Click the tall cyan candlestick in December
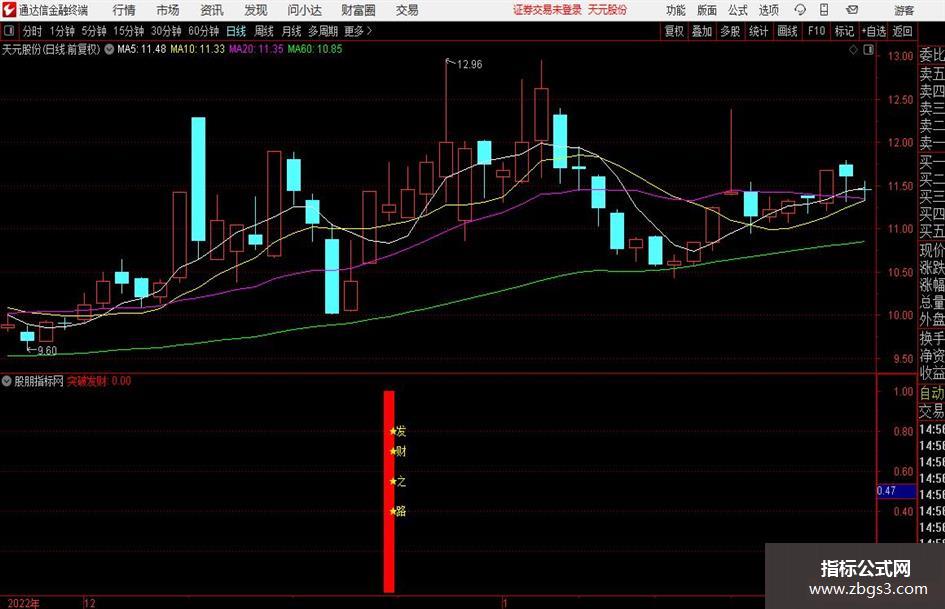 (198, 179)
